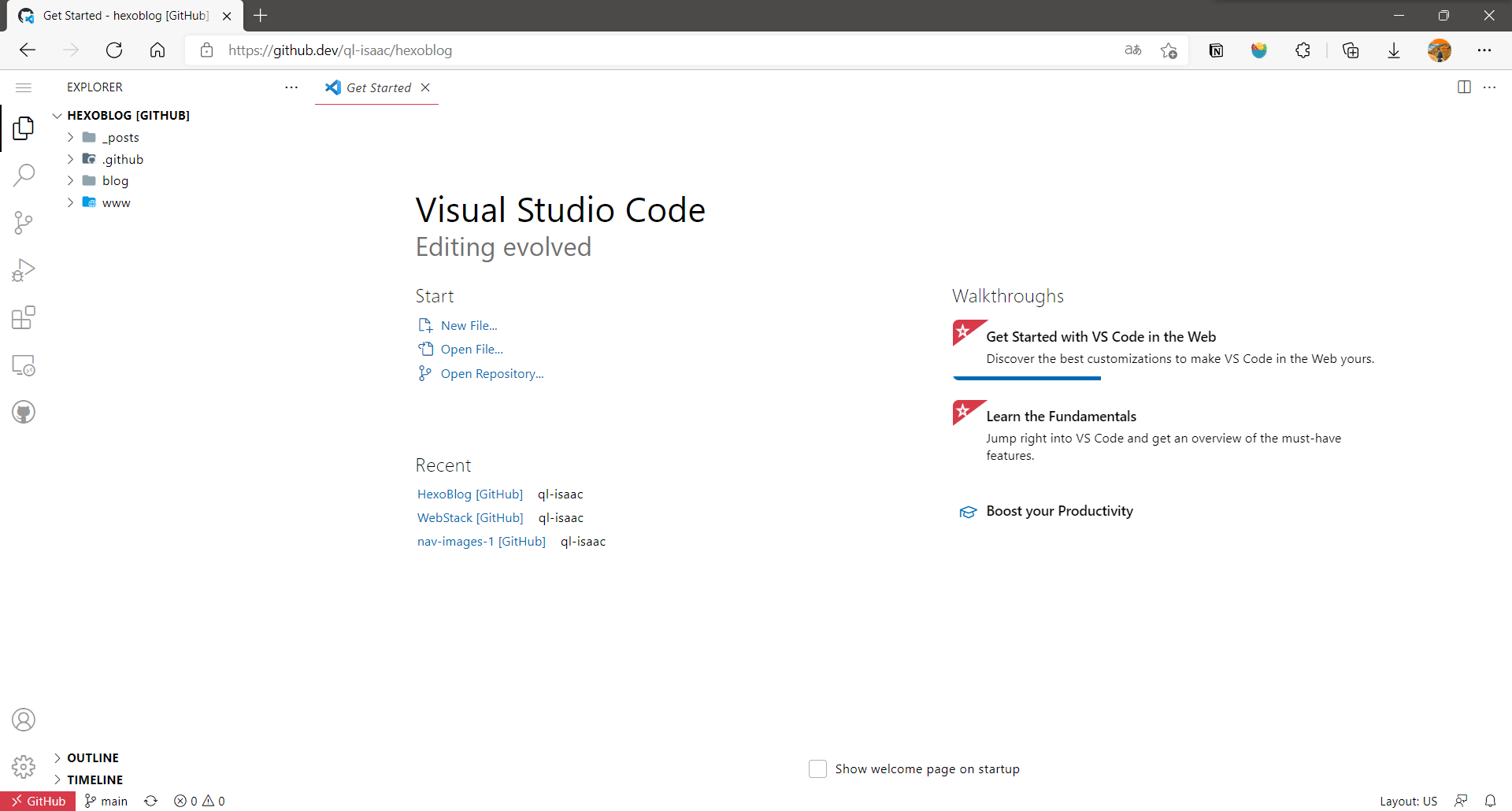Image resolution: width=1512 pixels, height=811 pixels.
Task: Collapse the HEXOBLOG [GITHUB] root folder
Action: coord(128,116)
